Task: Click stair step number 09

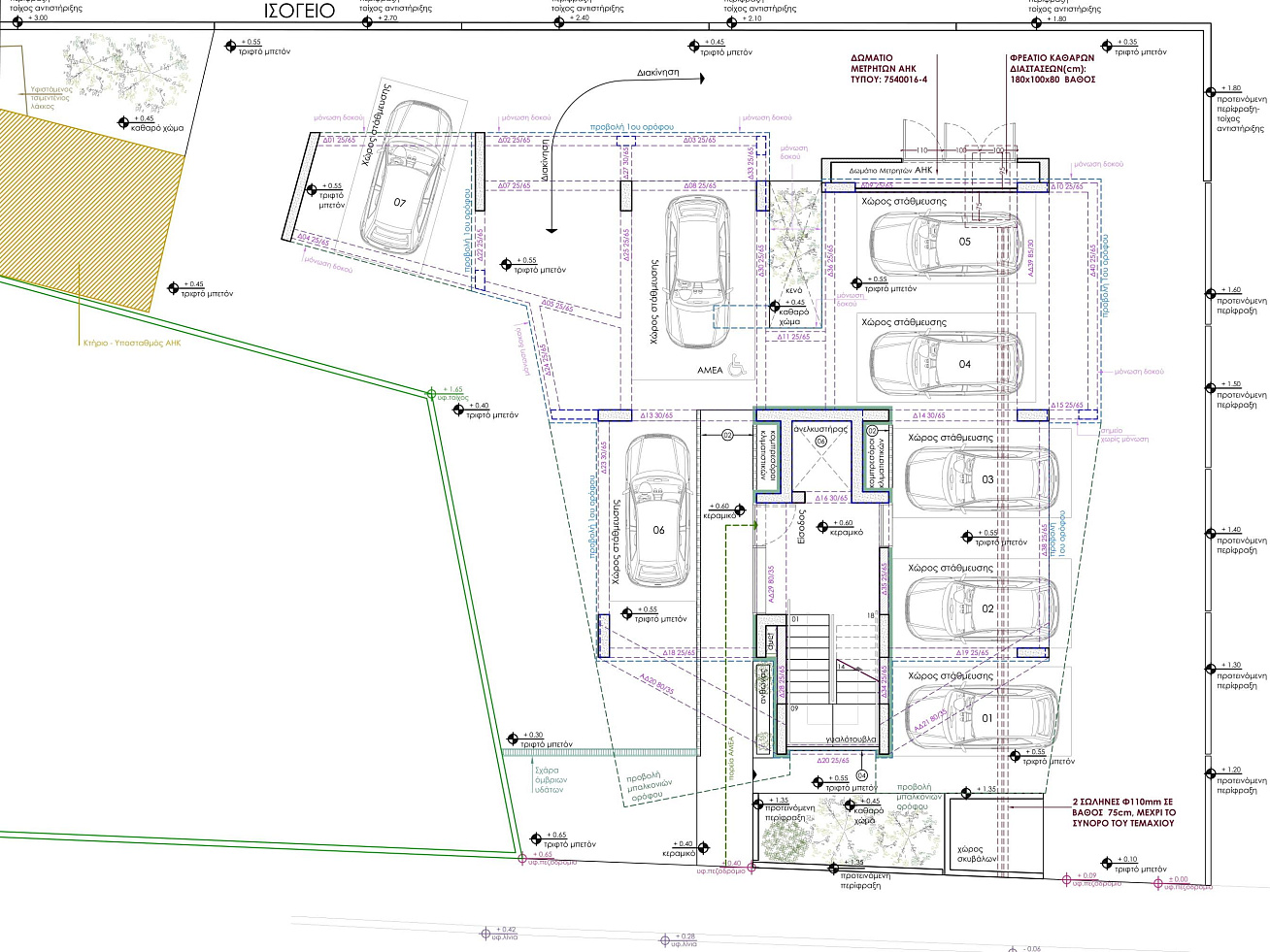Action: click(795, 709)
